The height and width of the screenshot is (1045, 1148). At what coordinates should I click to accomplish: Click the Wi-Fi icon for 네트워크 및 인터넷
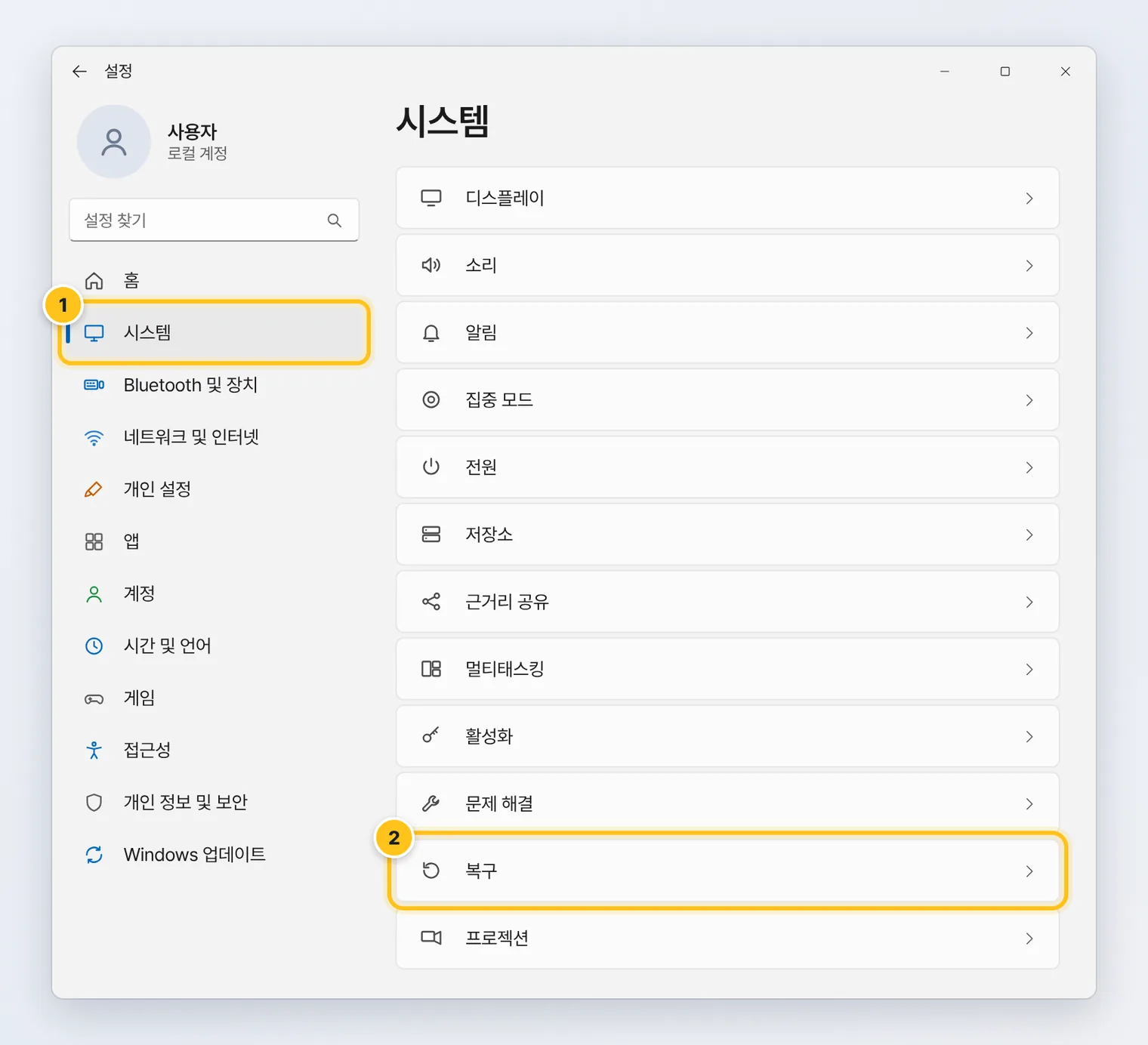click(x=94, y=437)
